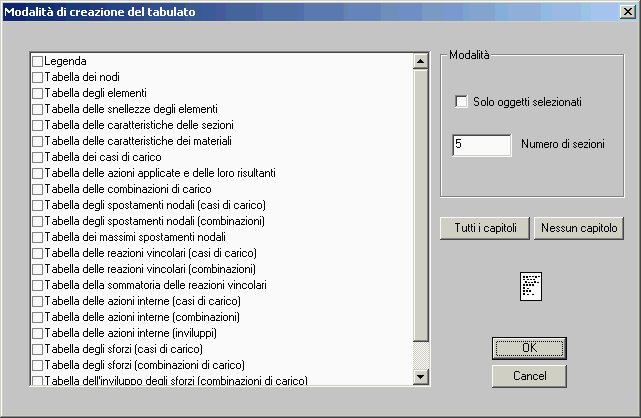Close the Modalità di creazione dialog
641x418 pixels.
(627, 11)
